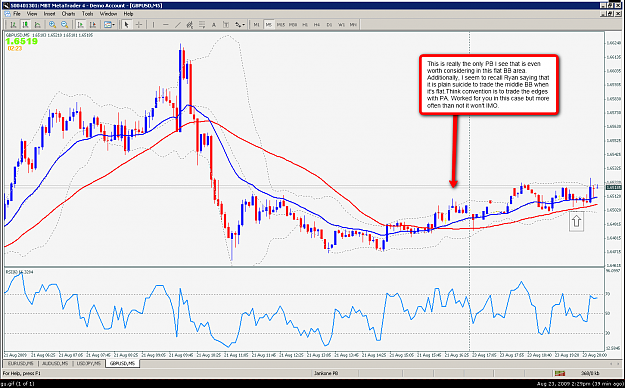Click the chart window icon beside File
Screen dimensions: 625x388
pyautogui.click(x=7, y=14)
